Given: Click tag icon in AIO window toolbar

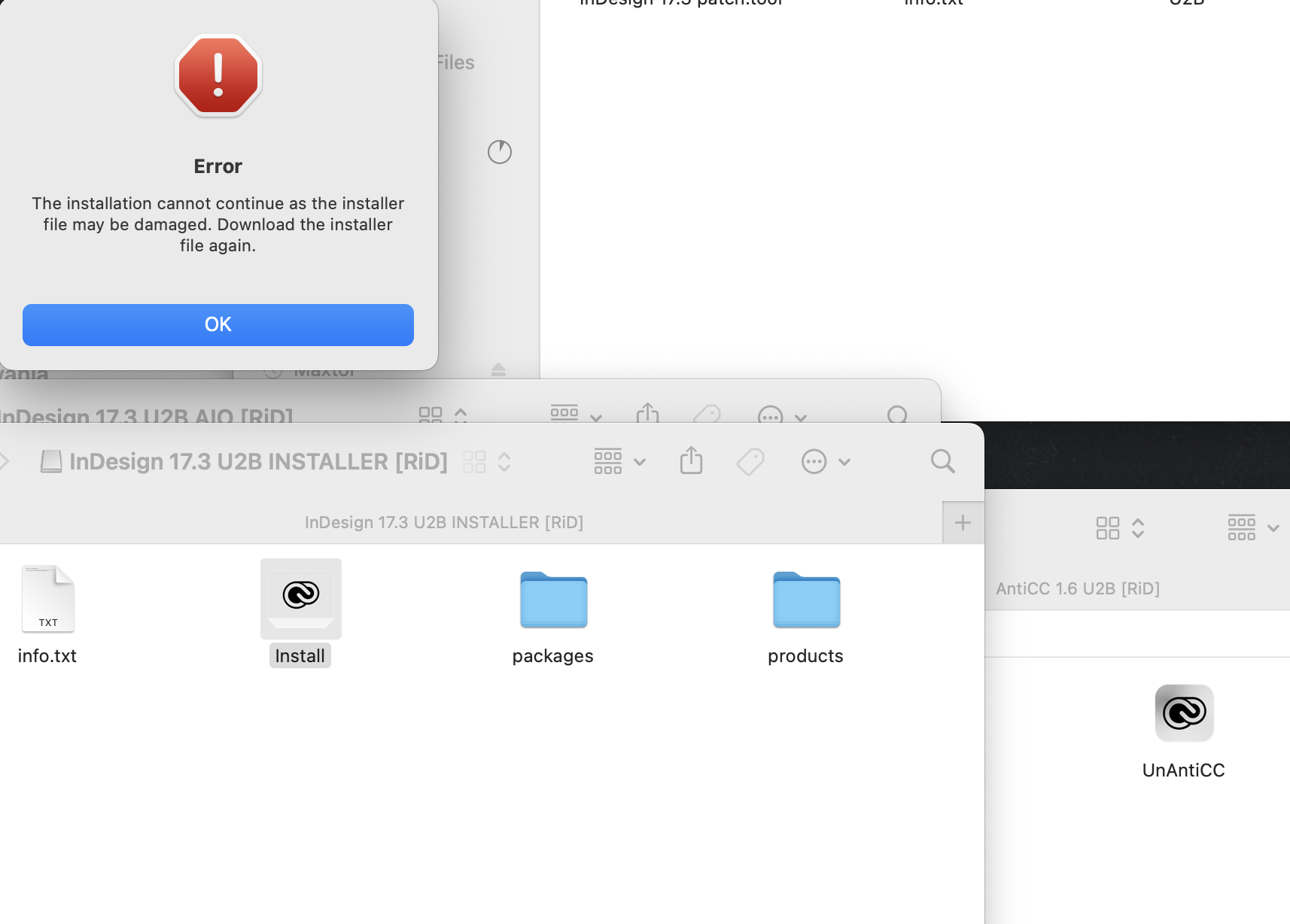Looking at the screenshot, I should pyautogui.click(x=707, y=414).
